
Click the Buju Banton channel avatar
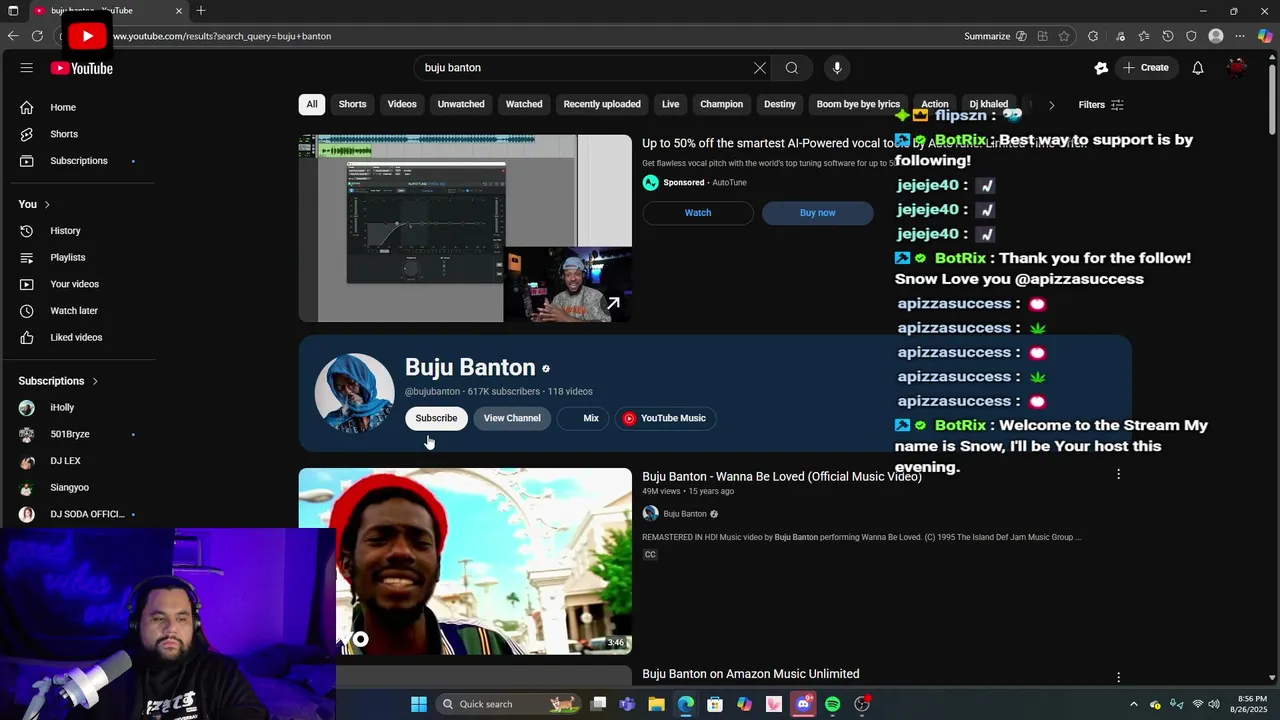tap(355, 393)
